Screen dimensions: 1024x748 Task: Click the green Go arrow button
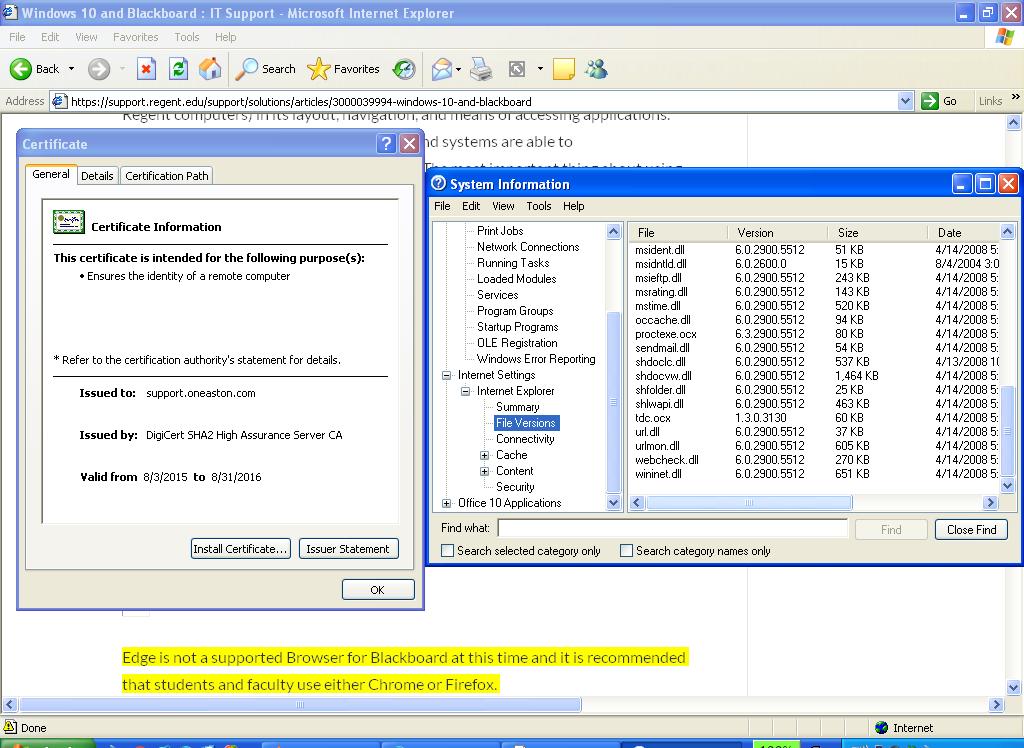[x=929, y=101]
